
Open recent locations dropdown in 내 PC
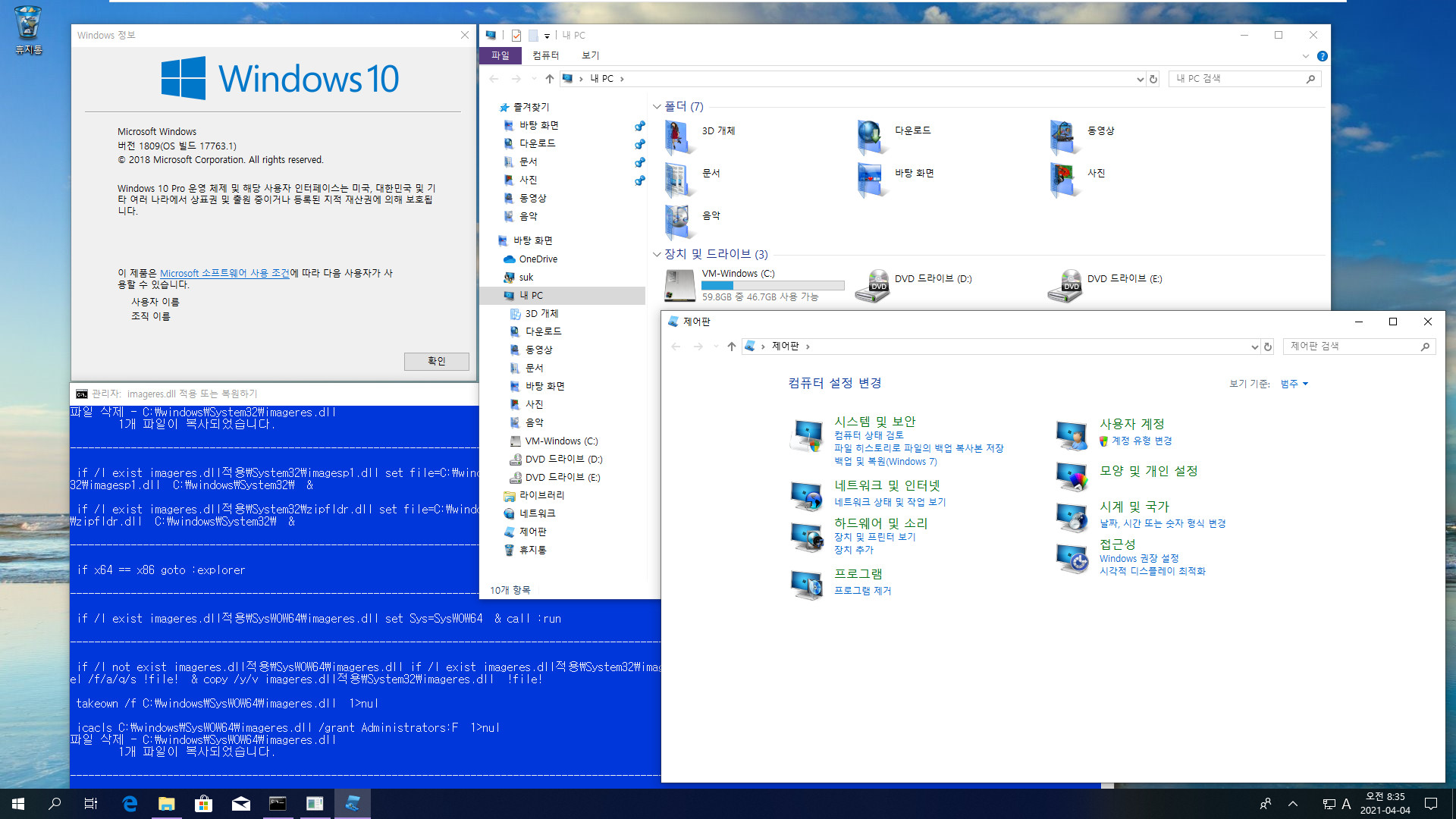(534, 79)
